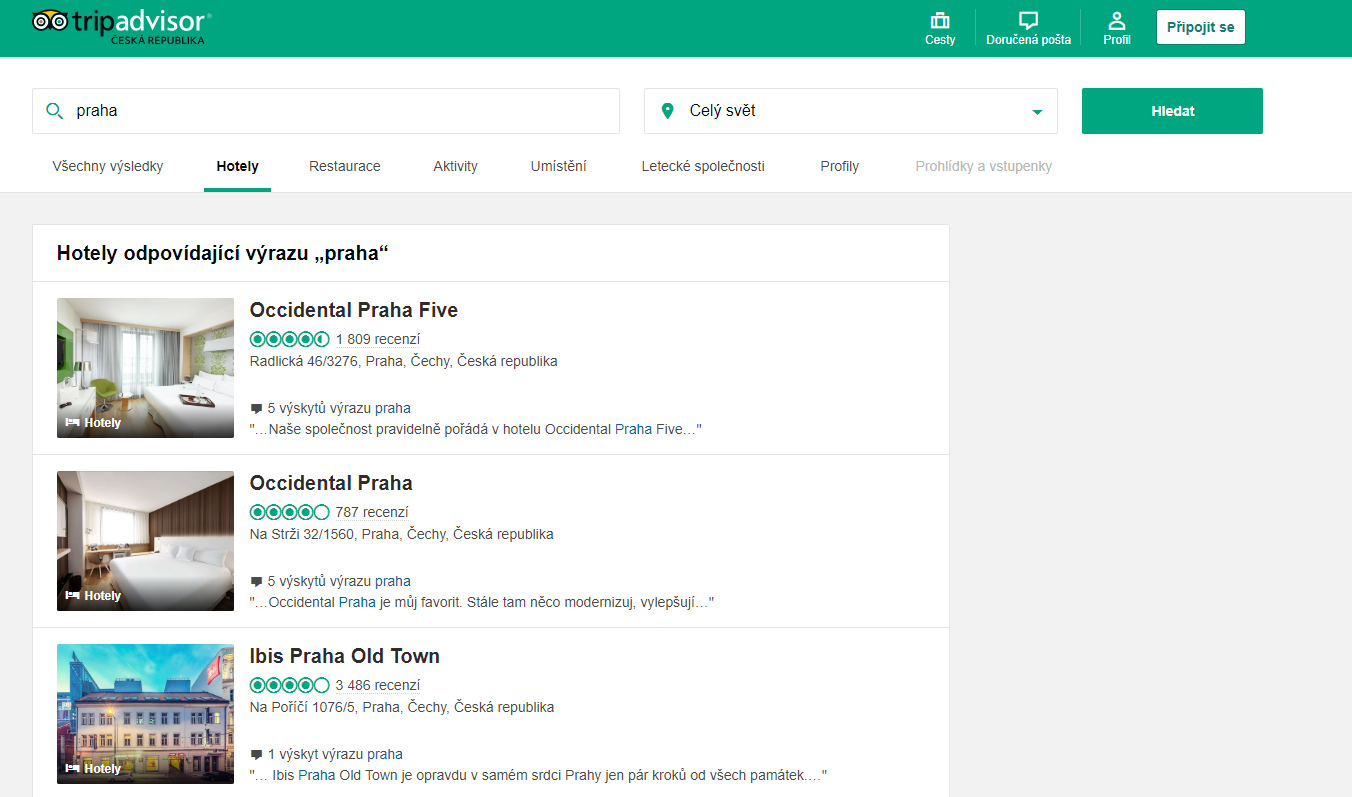Click review snippet "Ibis Praha Old Town je opravdu"

point(538,775)
